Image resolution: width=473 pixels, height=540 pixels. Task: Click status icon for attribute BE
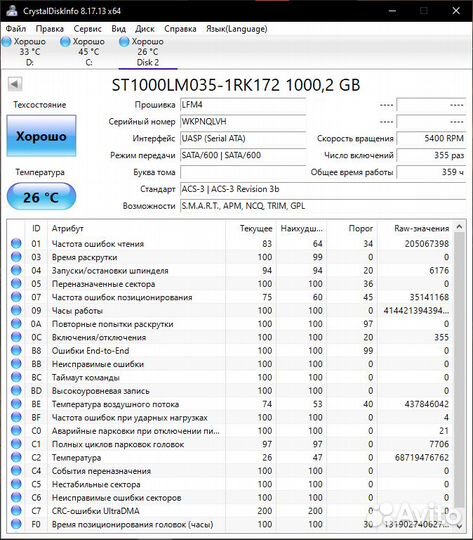point(16,404)
